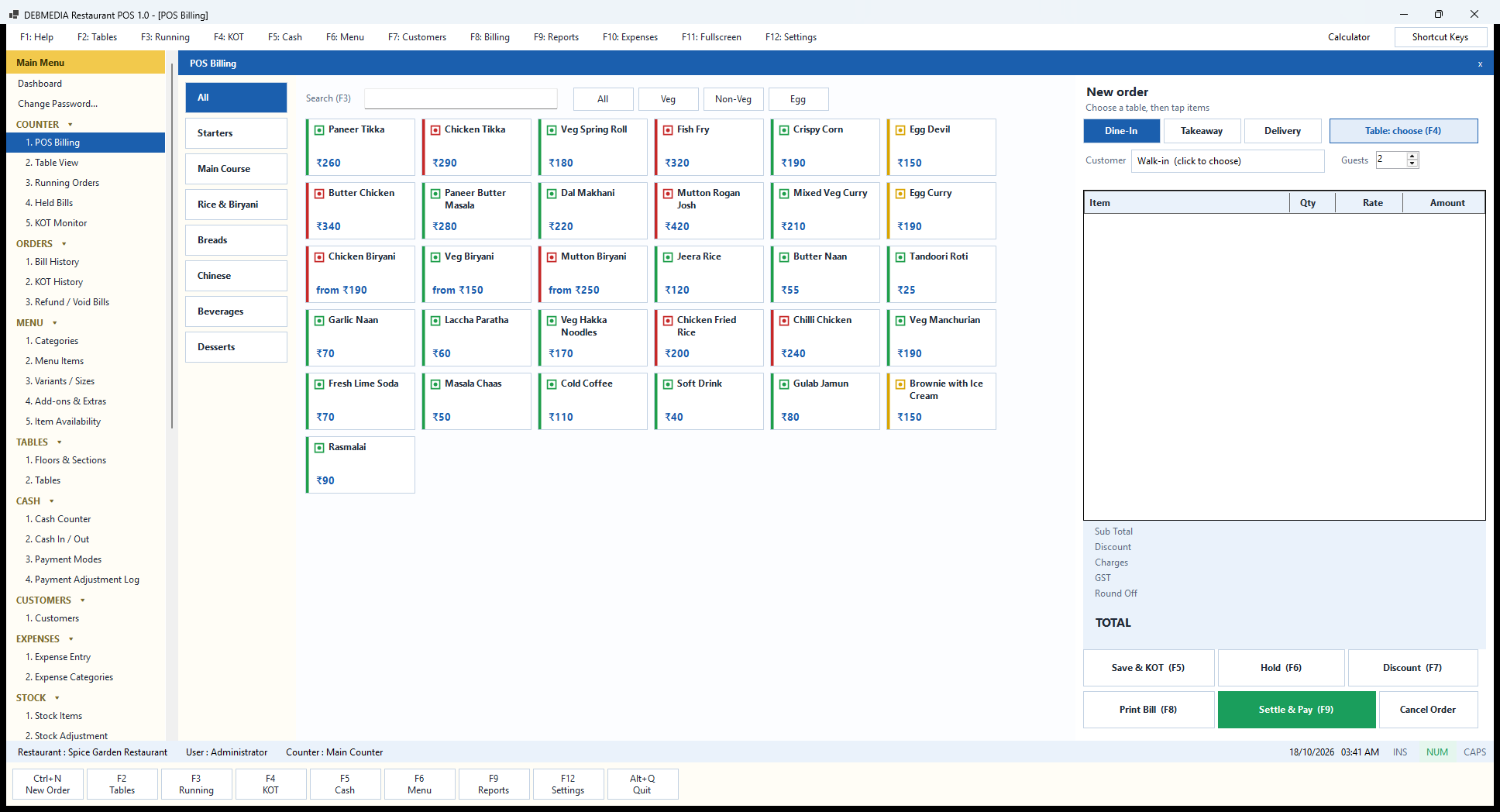1500x812 pixels.
Task: Click the non-veg icon on Mutton Rogan Josh
Action: point(668,194)
